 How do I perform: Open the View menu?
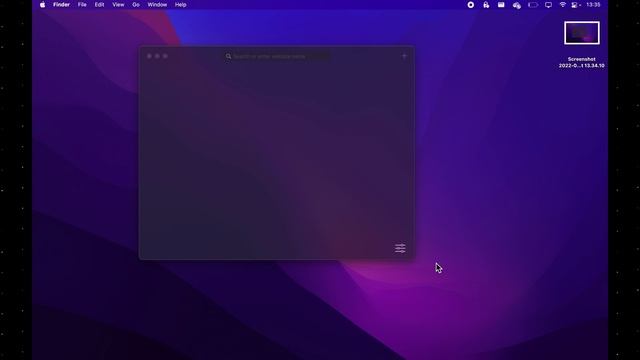[x=118, y=5]
